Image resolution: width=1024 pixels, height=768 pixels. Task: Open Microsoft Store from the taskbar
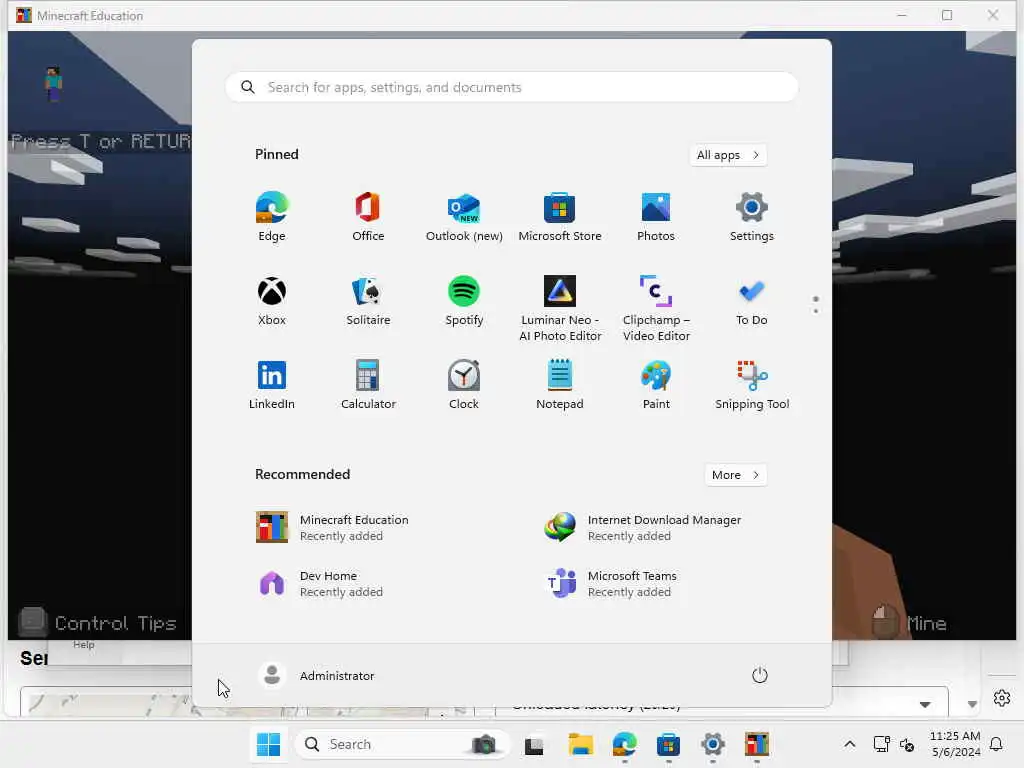click(x=668, y=744)
